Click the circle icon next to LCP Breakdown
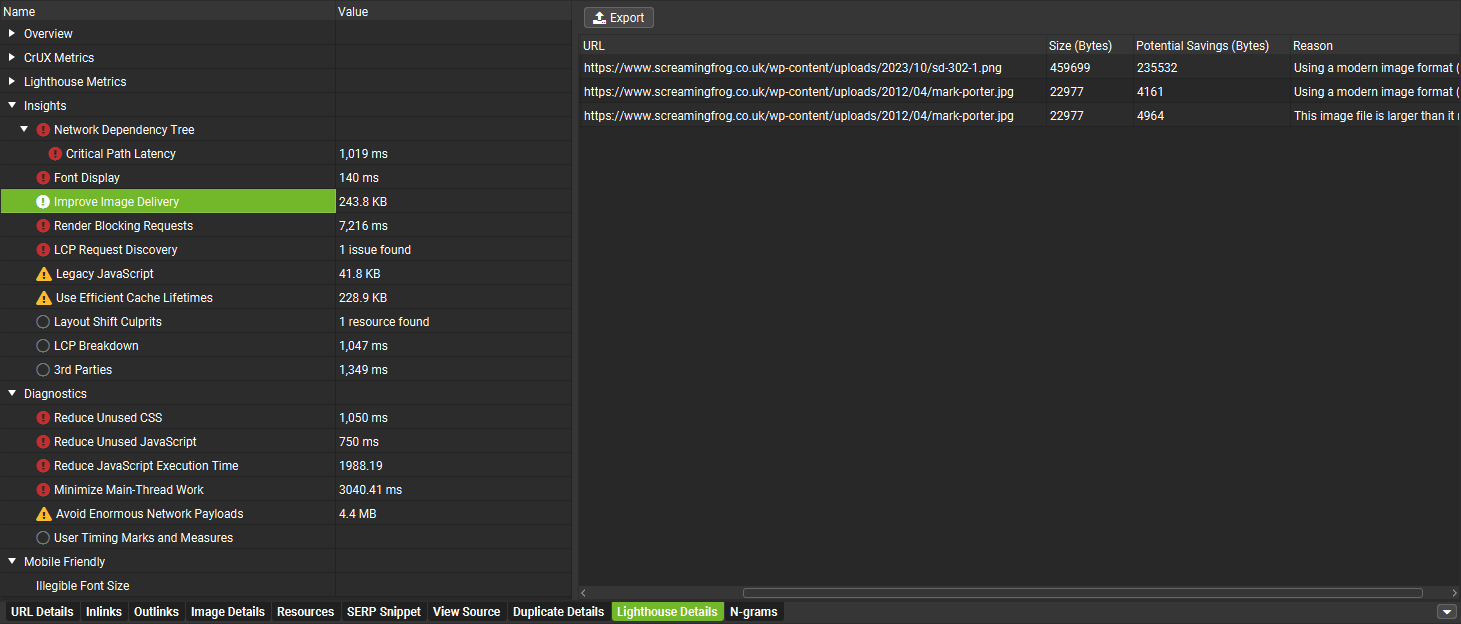Viewport: 1461px width, 624px height. [43, 346]
